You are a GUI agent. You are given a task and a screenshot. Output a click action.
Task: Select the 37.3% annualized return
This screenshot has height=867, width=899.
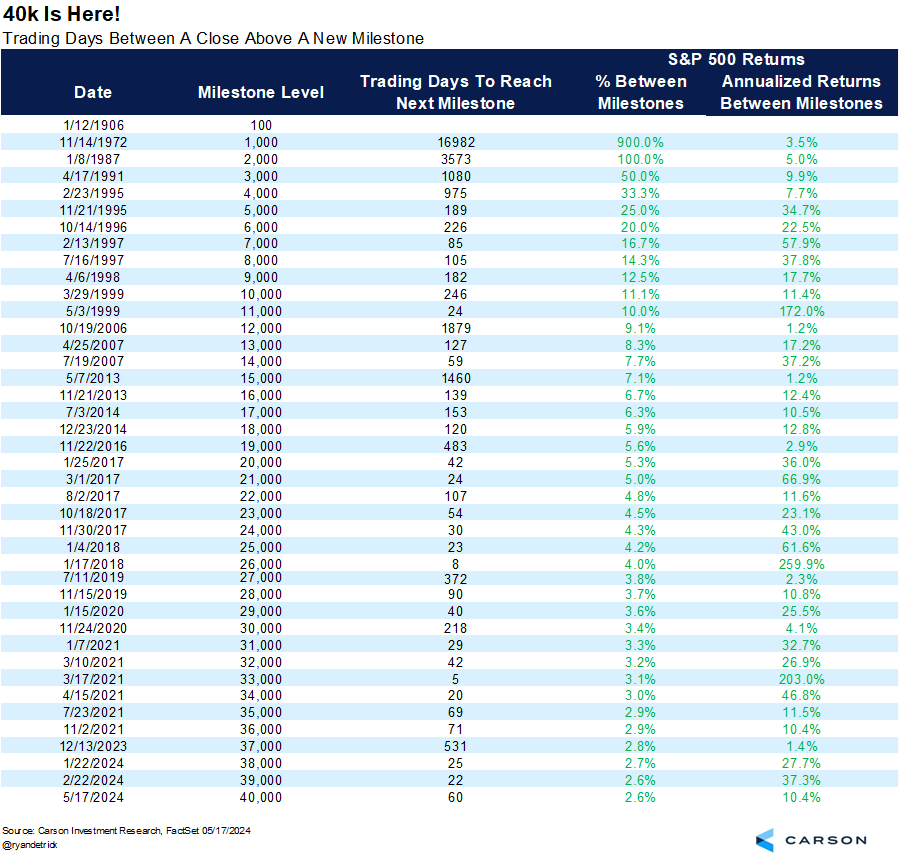(x=802, y=780)
